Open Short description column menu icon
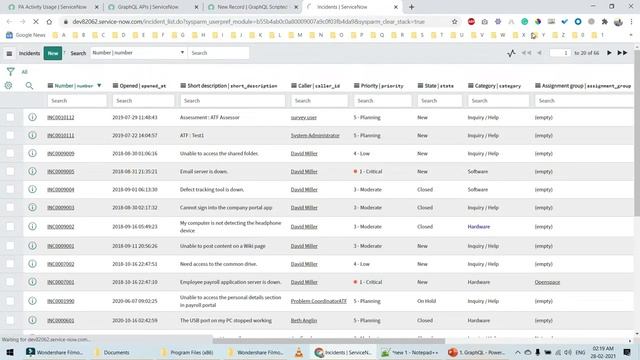This screenshot has height=360, width=640. coord(183,86)
